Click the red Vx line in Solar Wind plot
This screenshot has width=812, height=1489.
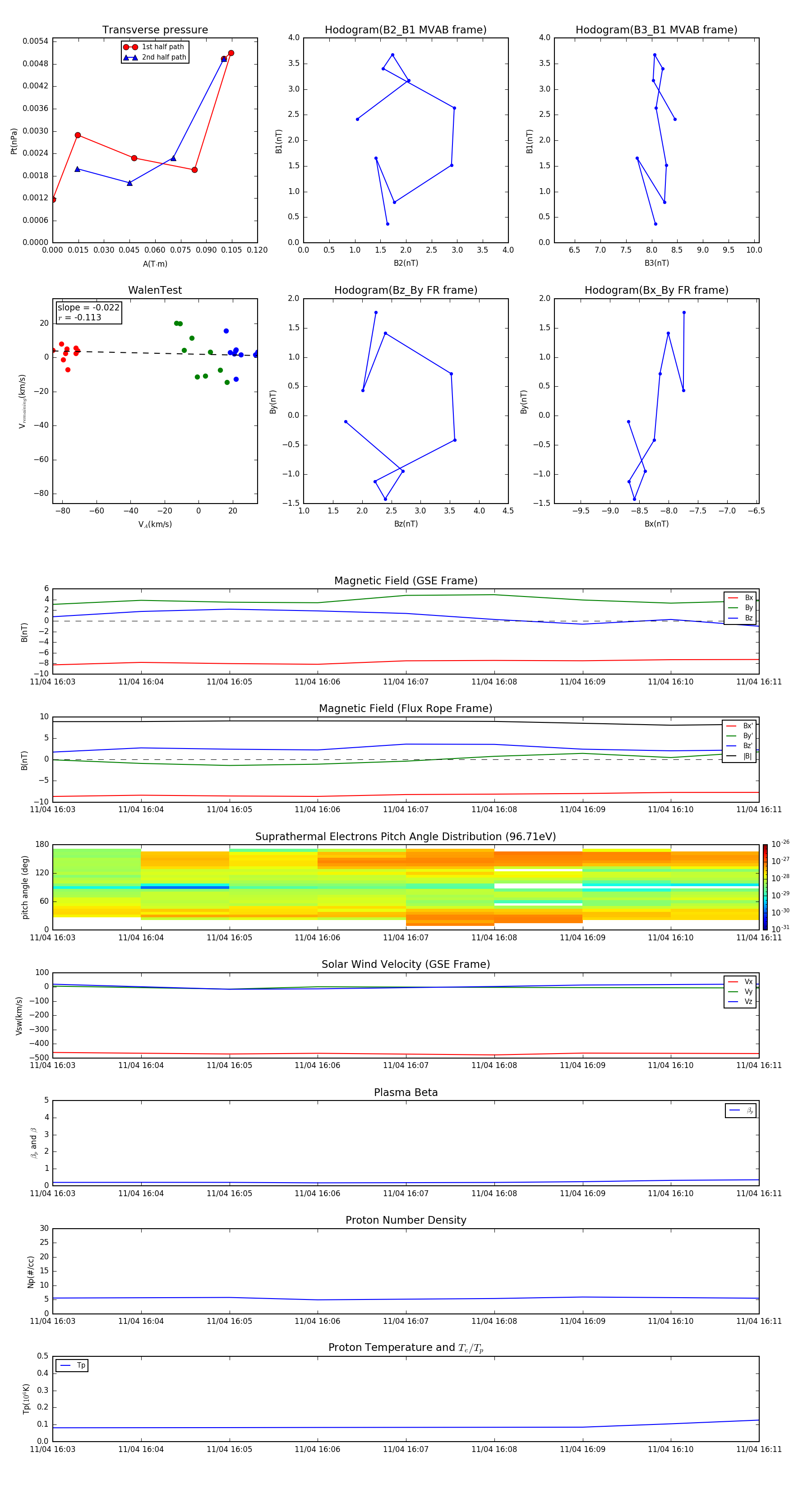tap(406, 1054)
